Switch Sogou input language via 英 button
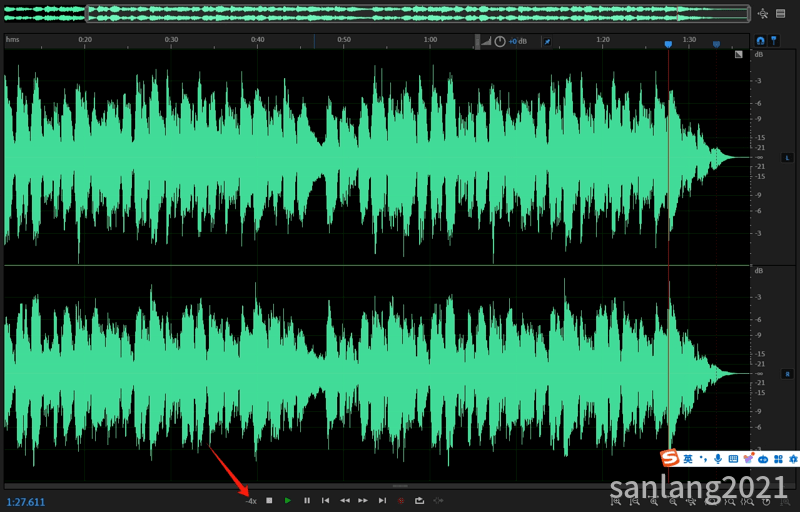 [x=689, y=458]
